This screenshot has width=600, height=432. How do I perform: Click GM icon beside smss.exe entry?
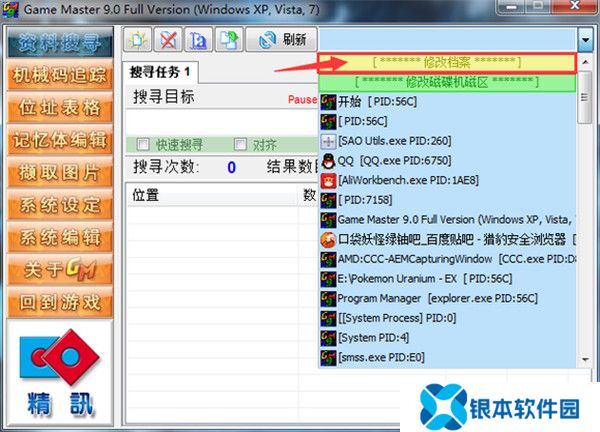click(x=328, y=358)
